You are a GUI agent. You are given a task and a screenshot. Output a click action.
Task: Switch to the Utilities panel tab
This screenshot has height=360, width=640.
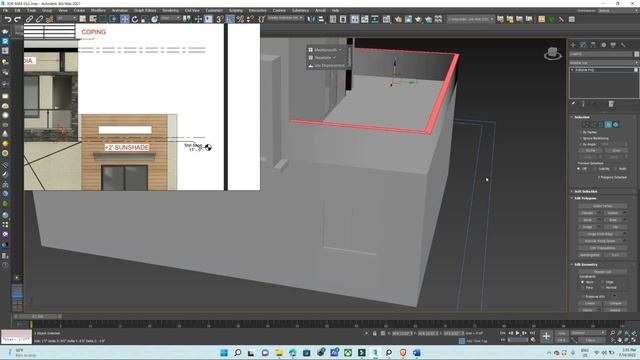623,45
